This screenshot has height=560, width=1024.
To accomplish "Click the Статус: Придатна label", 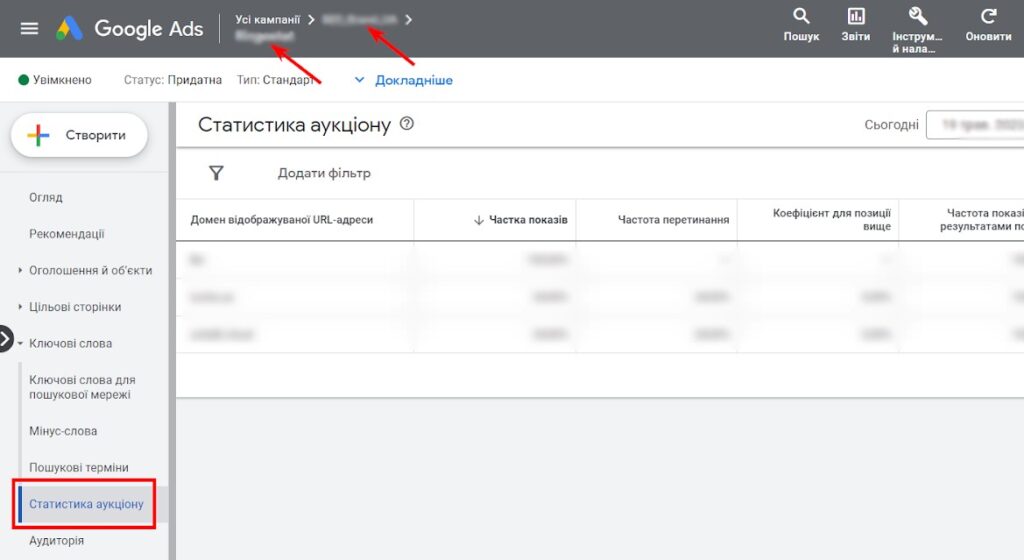I will click(x=173, y=80).
